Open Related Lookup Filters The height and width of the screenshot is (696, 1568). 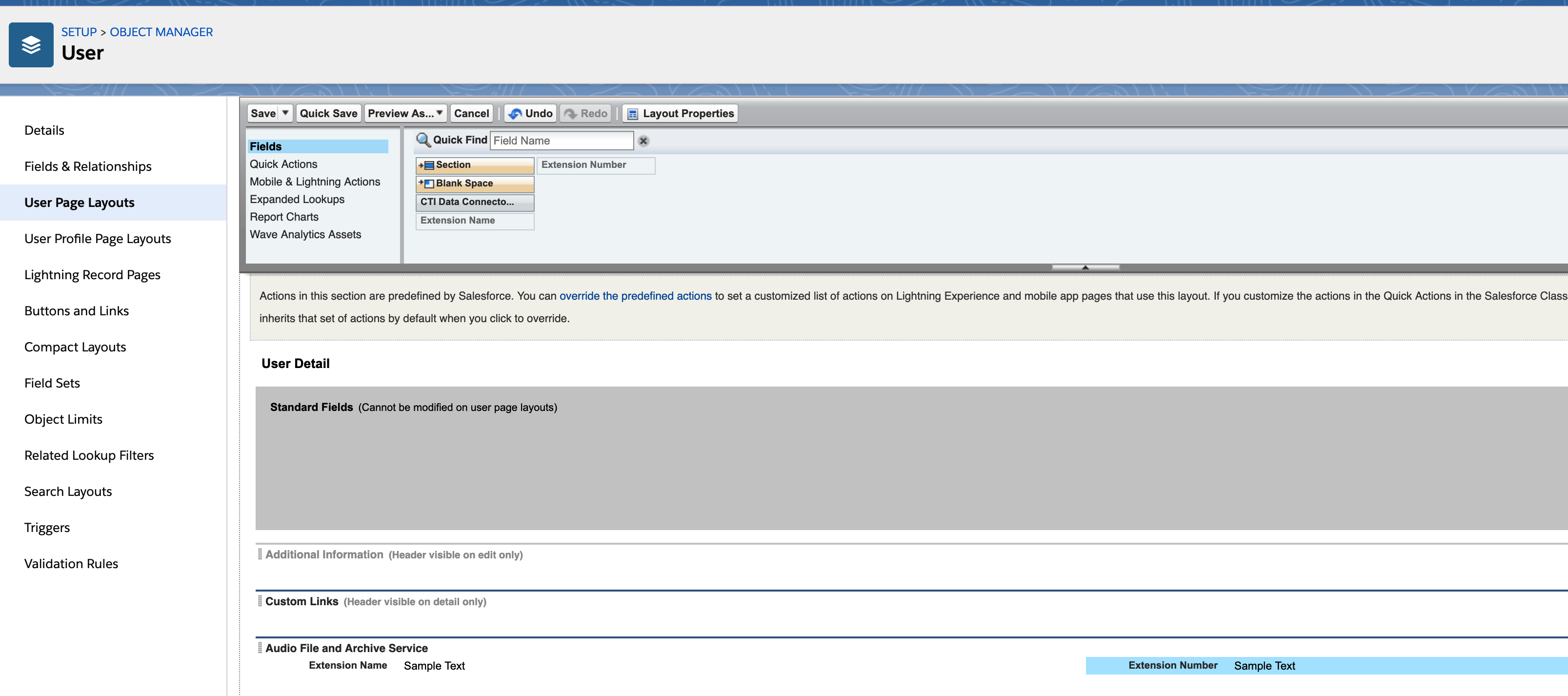89,455
